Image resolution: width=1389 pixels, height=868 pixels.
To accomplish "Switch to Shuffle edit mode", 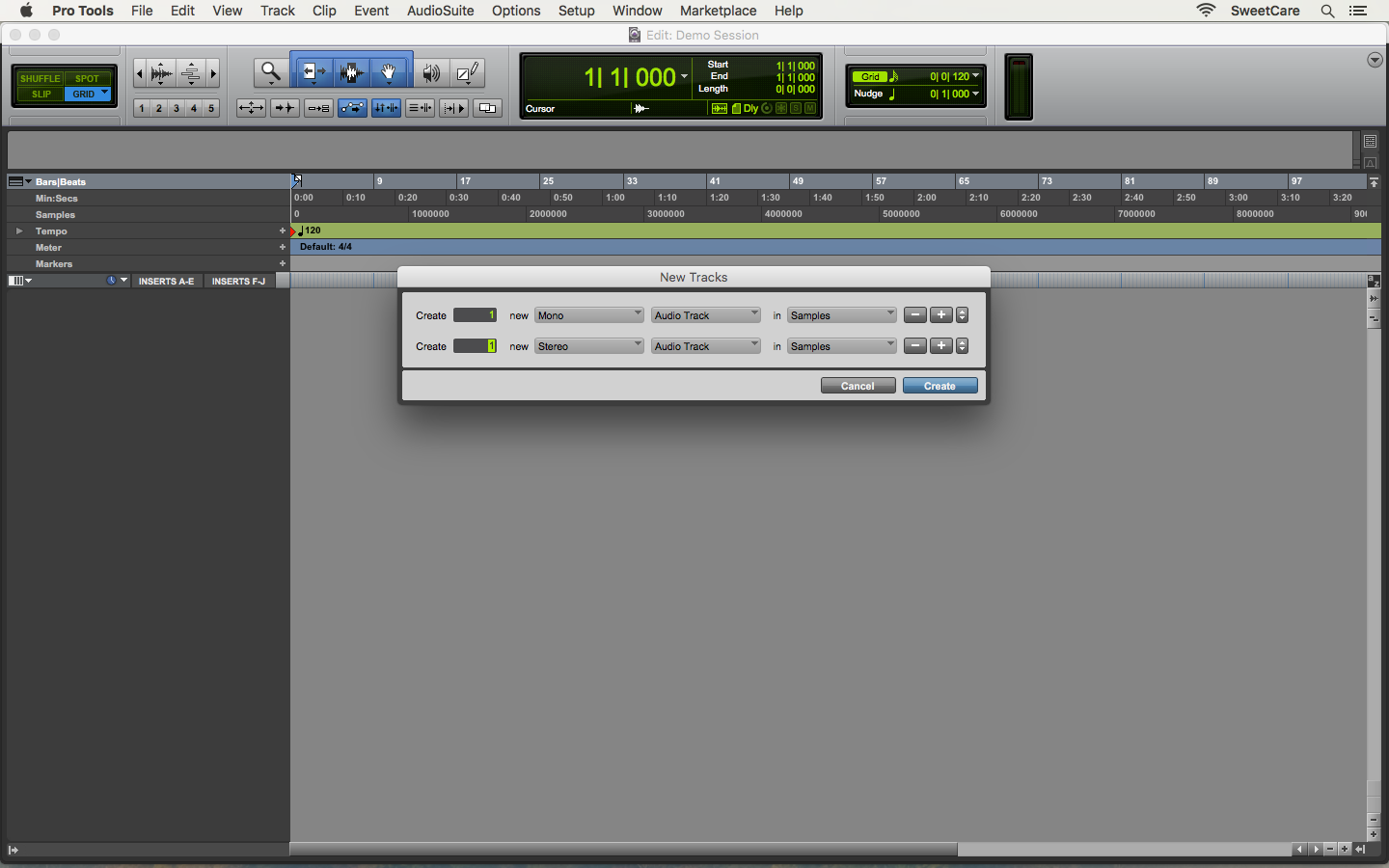I will click(x=40, y=78).
